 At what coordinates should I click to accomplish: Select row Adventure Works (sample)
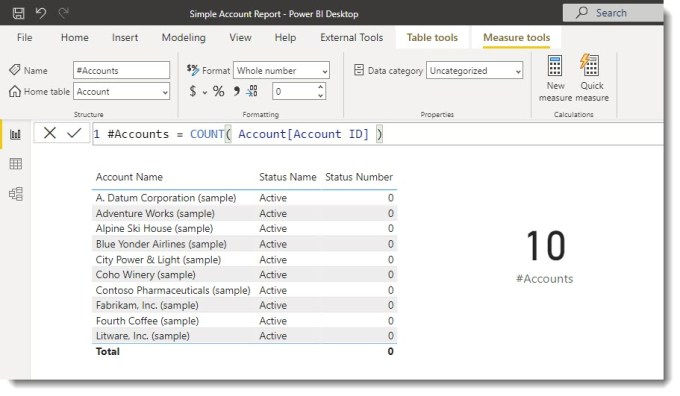pos(244,213)
